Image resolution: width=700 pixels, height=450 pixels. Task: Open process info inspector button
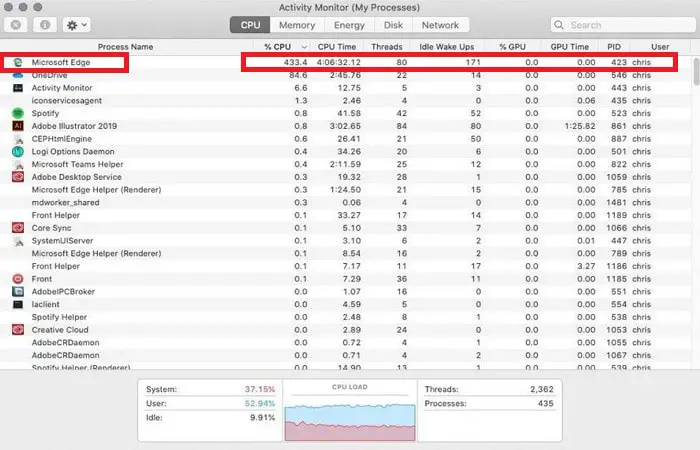point(45,25)
